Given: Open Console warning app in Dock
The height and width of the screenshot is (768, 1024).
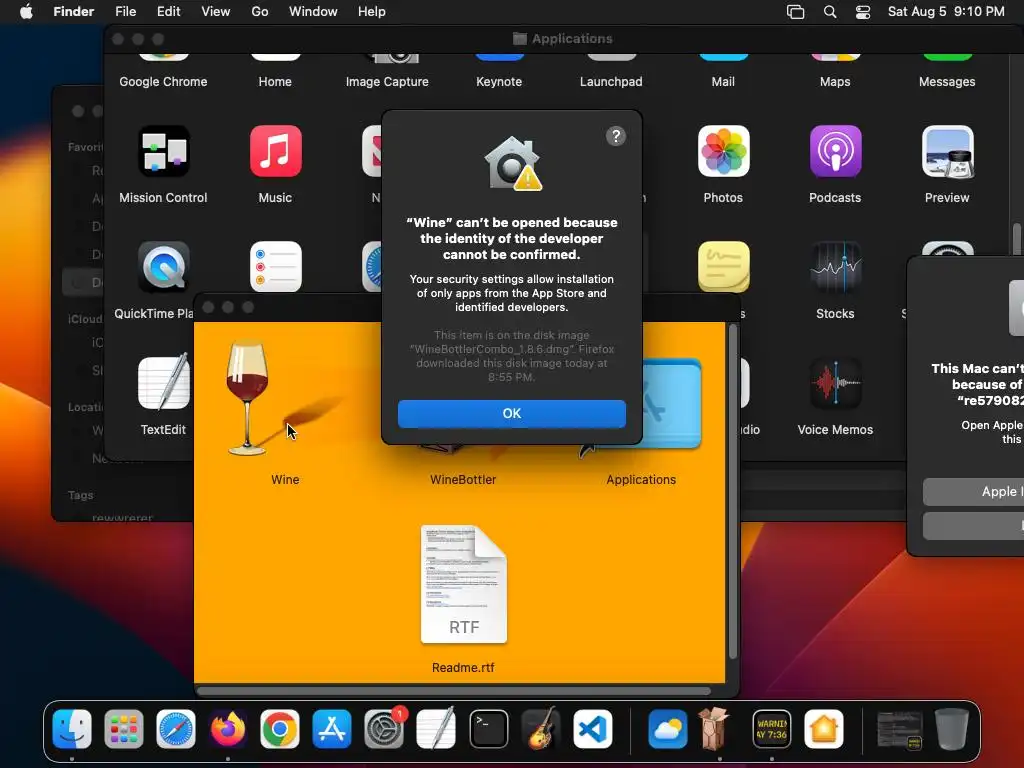Looking at the screenshot, I should pos(771,729).
